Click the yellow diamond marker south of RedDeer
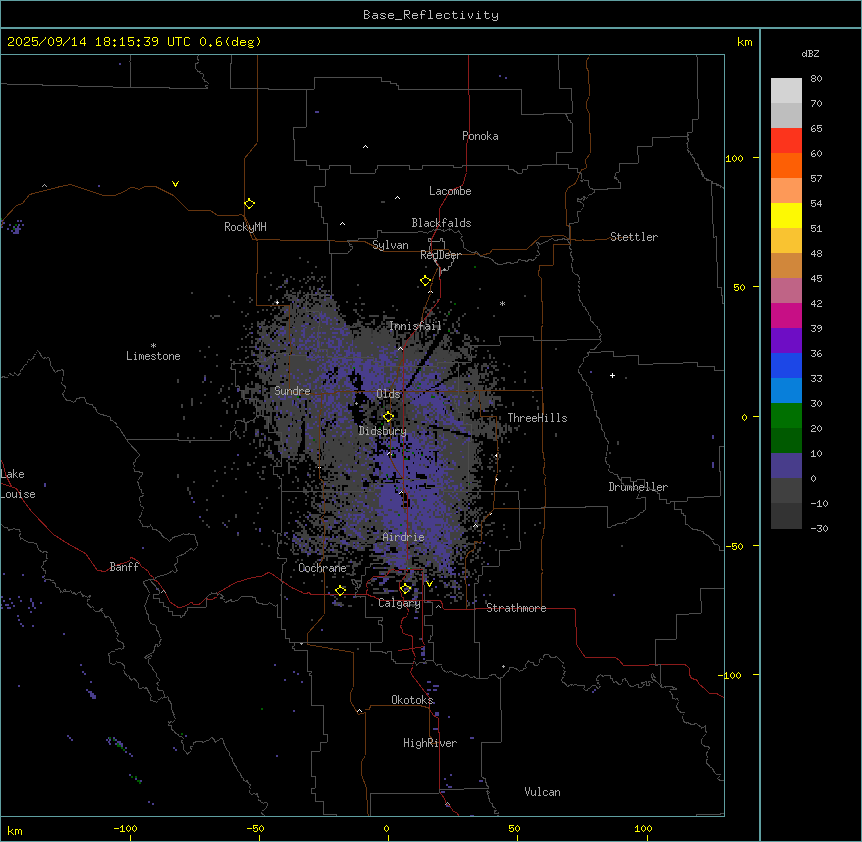The image size is (862, 842). [x=425, y=281]
